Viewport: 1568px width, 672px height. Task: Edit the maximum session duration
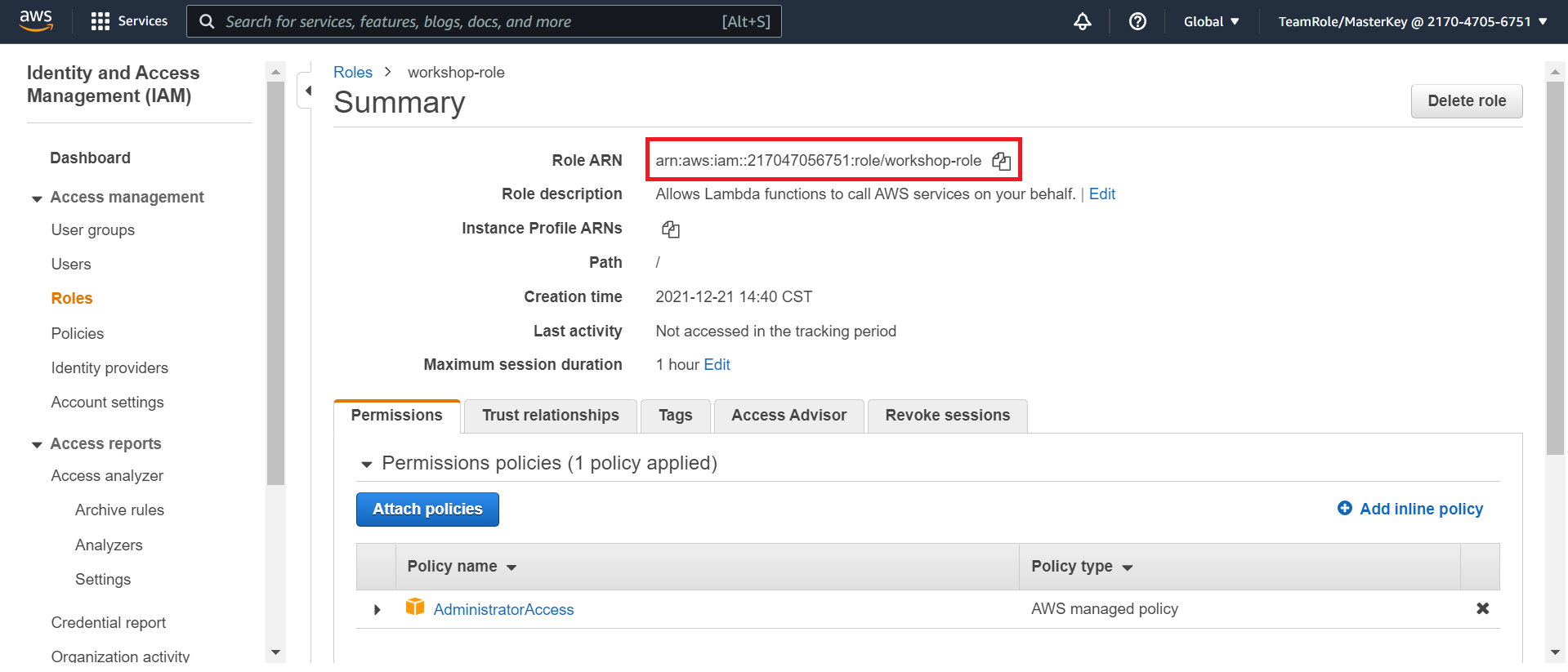717,365
